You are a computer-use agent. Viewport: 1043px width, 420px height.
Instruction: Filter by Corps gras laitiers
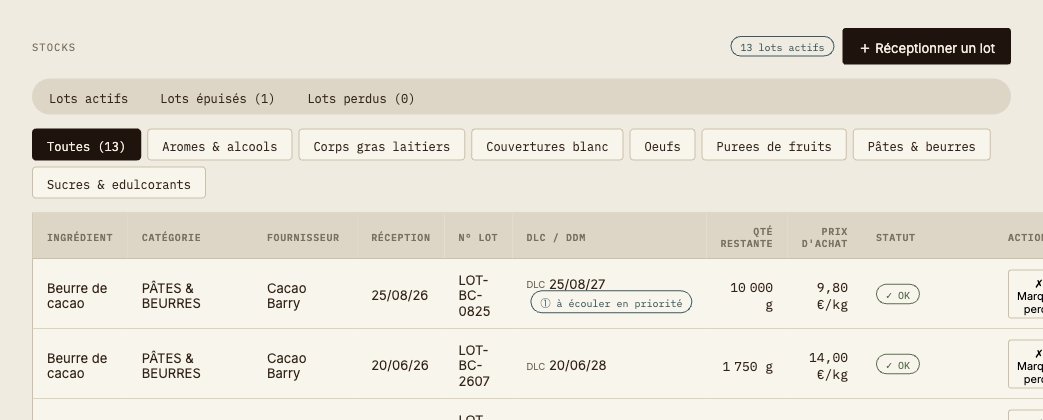pos(382,145)
